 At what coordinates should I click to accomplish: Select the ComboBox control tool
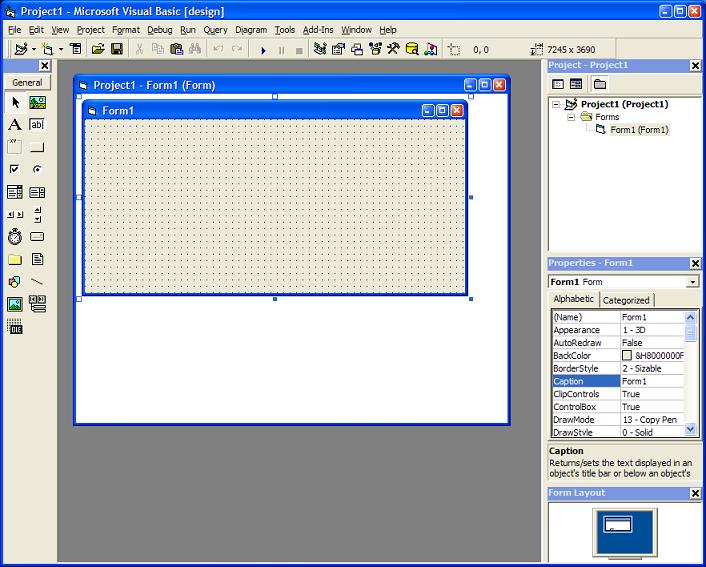click(15, 192)
